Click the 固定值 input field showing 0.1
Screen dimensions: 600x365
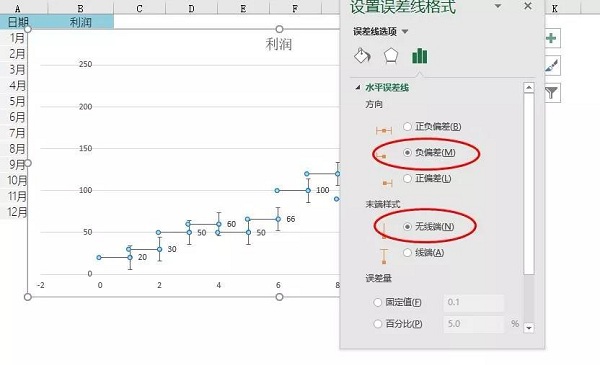pos(474,302)
